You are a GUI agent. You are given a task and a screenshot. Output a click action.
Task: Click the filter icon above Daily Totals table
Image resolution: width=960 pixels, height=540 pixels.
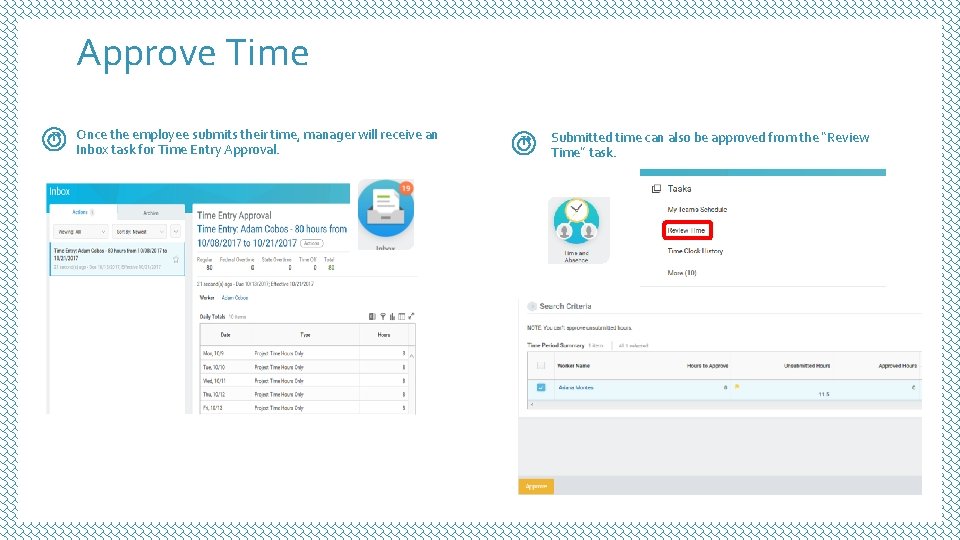tap(383, 317)
